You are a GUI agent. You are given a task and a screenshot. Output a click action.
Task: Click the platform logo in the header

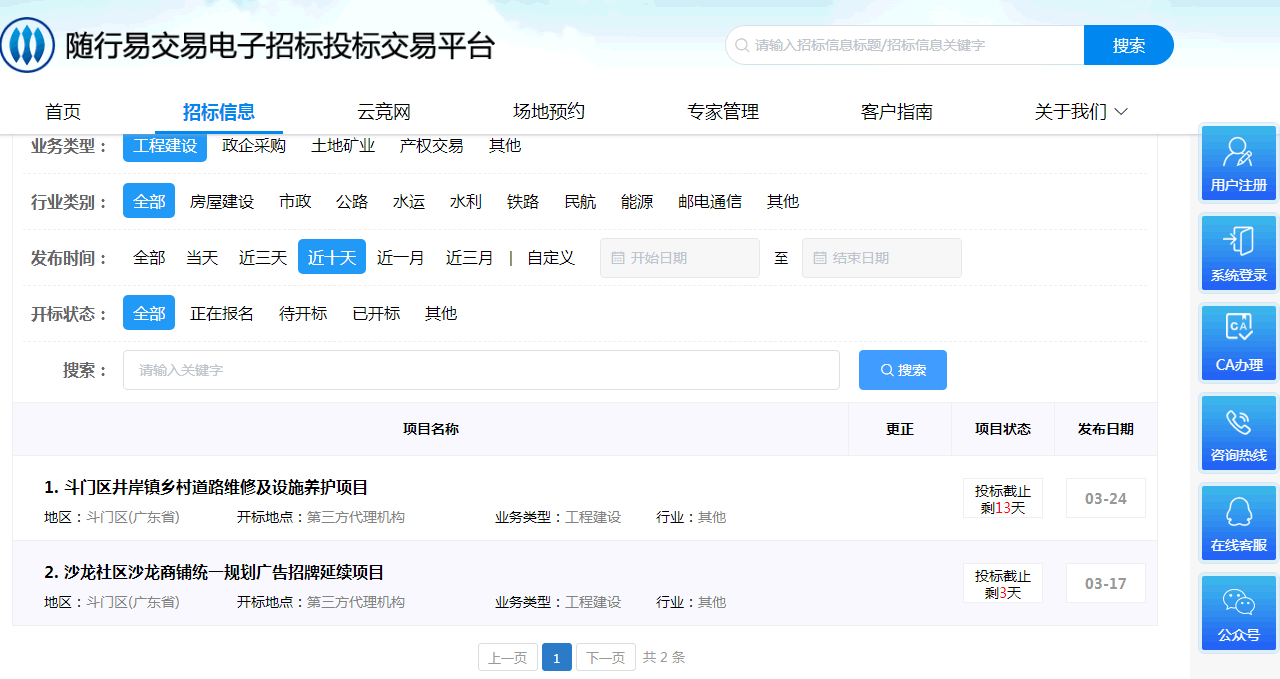pyautogui.click(x=28, y=45)
